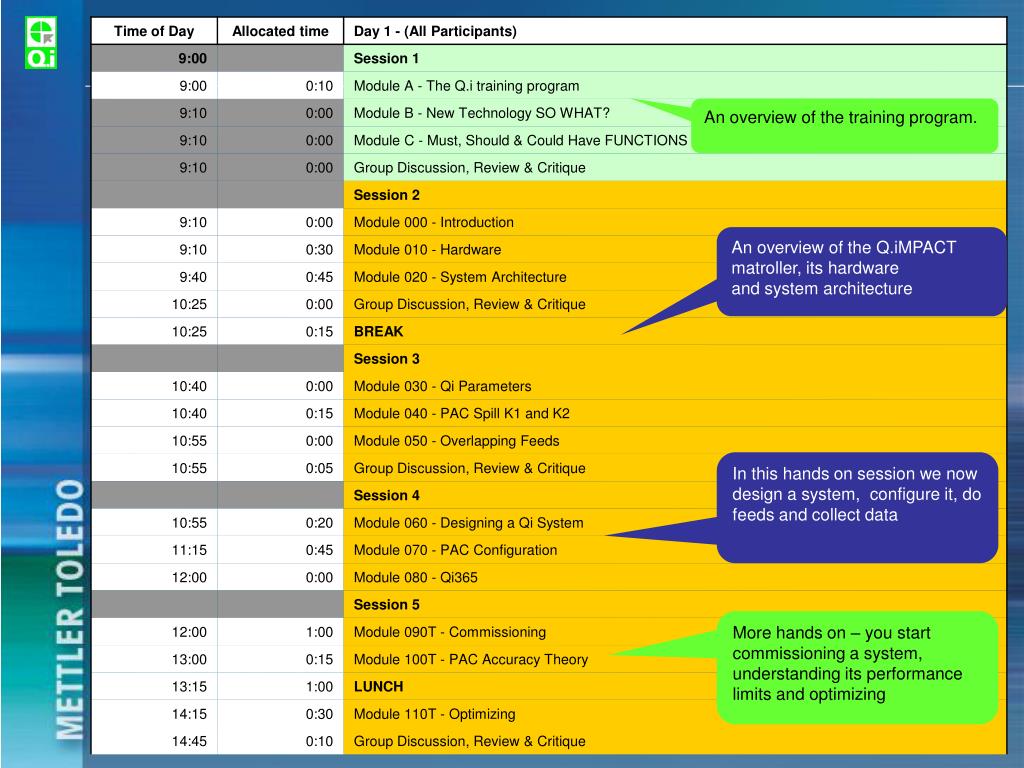Select the 'Session 4' heading

(x=387, y=496)
